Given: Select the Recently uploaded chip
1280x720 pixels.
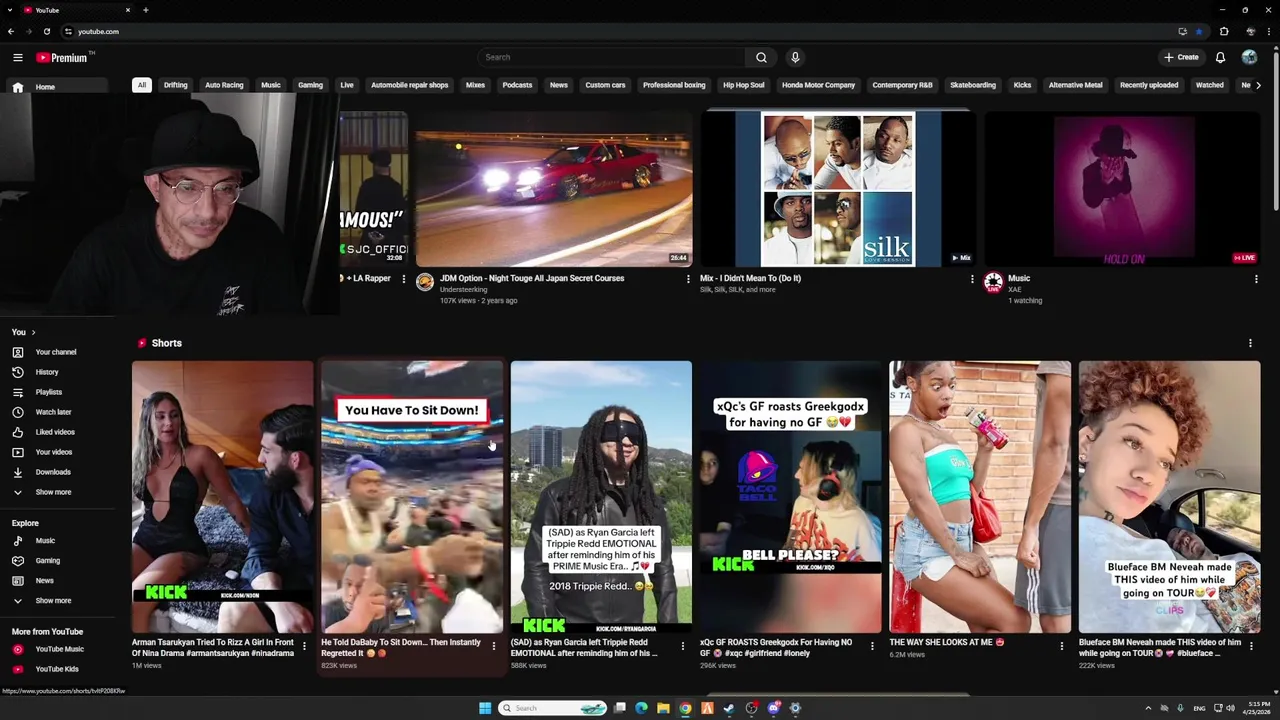Looking at the screenshot, I should [1149, 85].
